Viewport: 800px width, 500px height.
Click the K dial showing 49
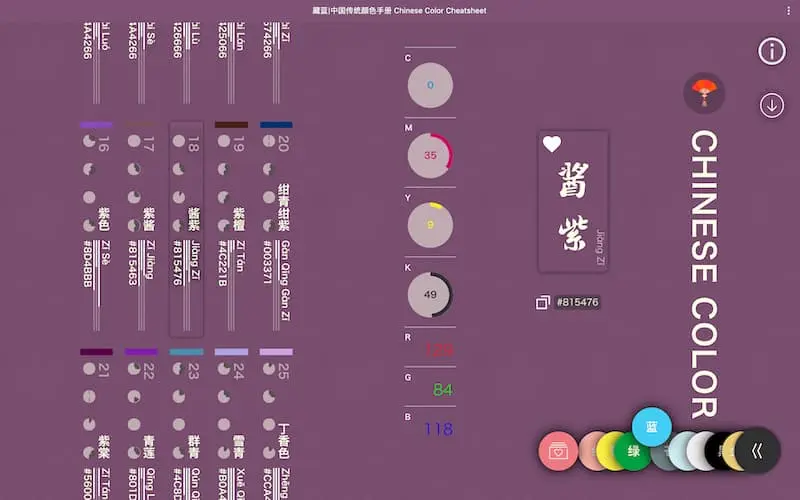430,295
